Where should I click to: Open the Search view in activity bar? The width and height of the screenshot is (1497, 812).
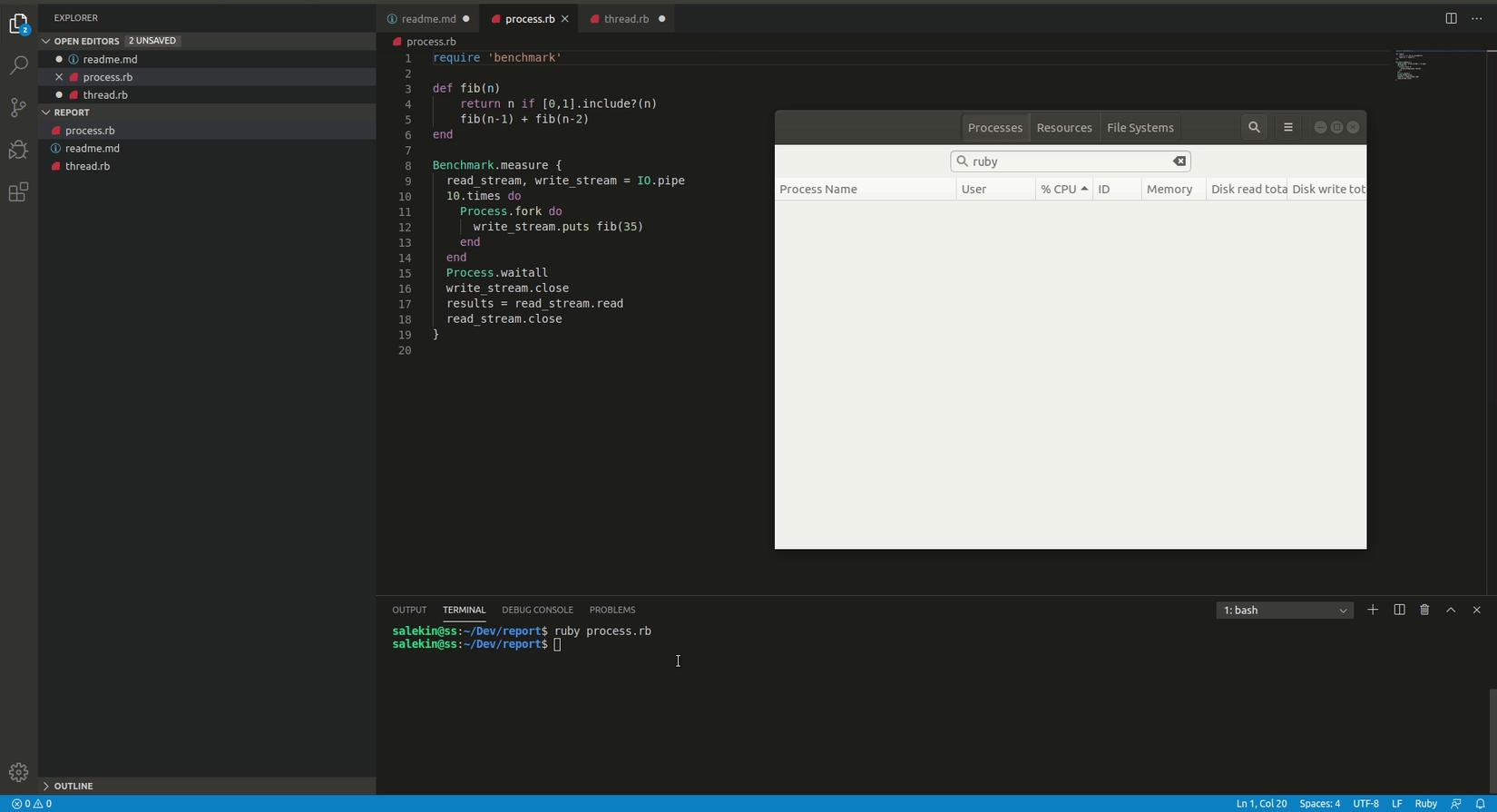(x=18, y=65)
